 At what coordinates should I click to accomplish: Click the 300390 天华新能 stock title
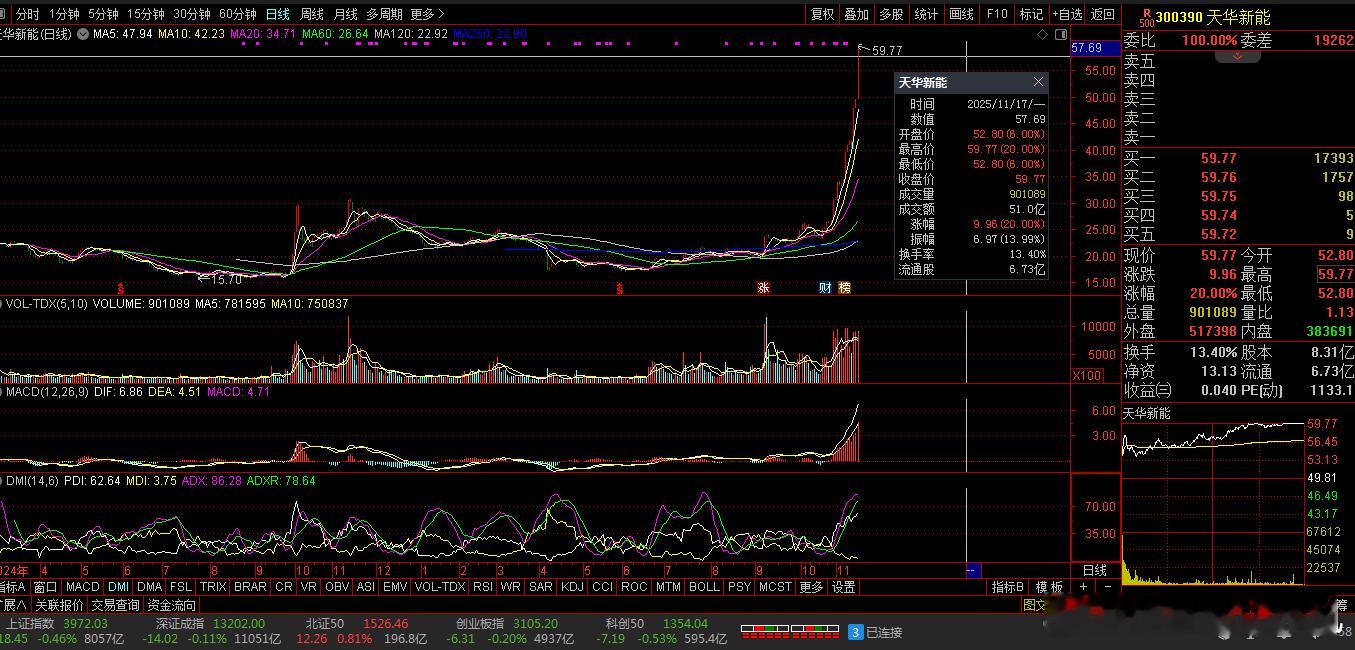coord(1213,17)
